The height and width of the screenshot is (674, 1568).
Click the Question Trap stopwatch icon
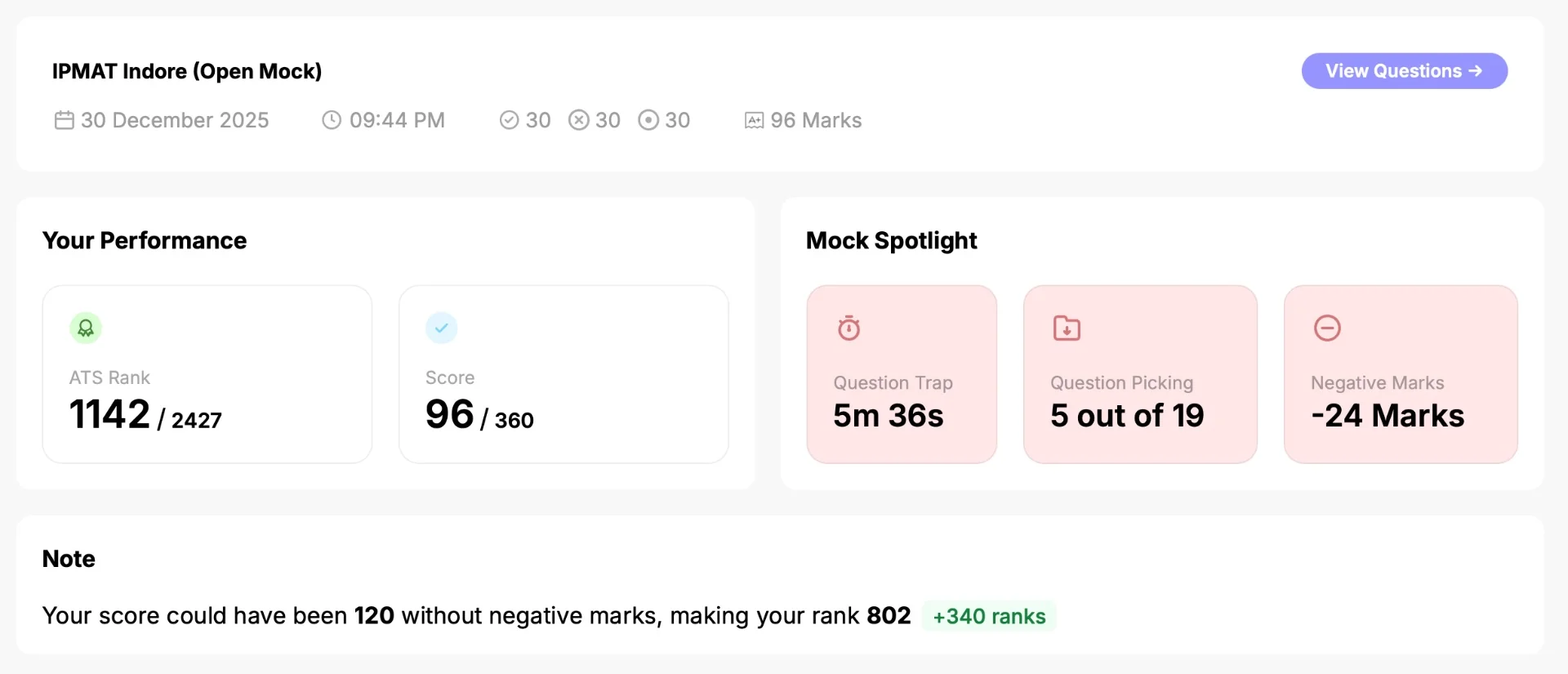pos(849,328)
